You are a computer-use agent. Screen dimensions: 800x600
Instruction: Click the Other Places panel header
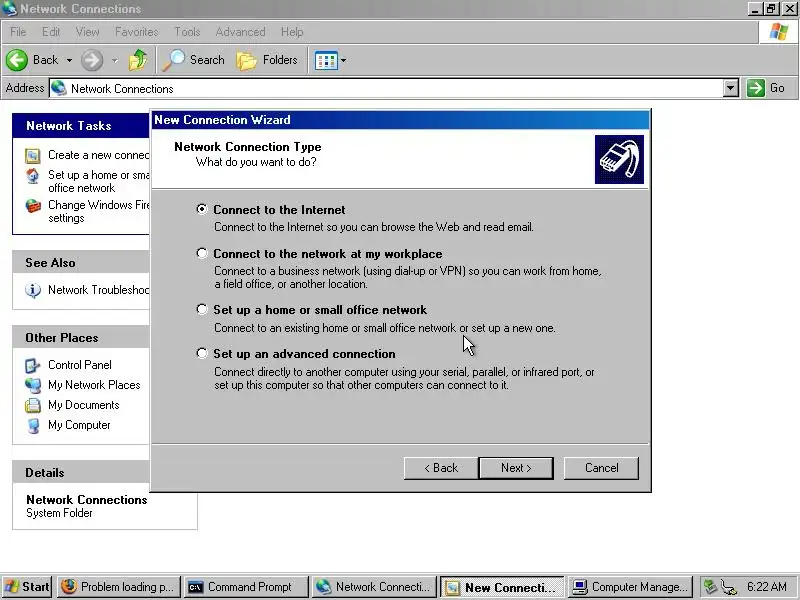point(81,337)
